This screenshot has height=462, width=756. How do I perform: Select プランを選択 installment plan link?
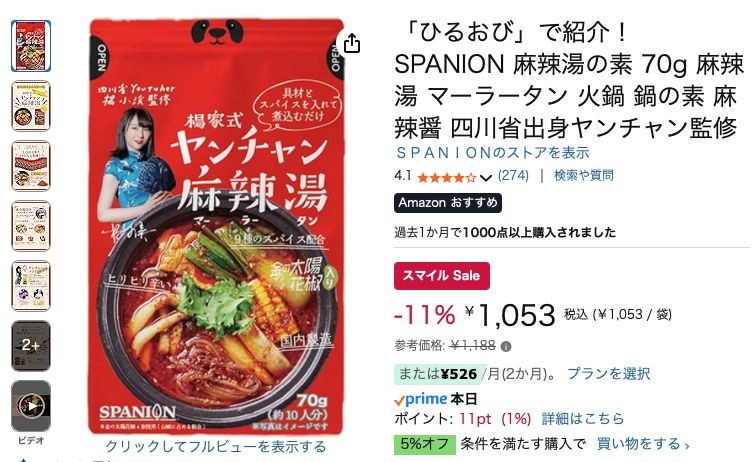tap(608, 374)
